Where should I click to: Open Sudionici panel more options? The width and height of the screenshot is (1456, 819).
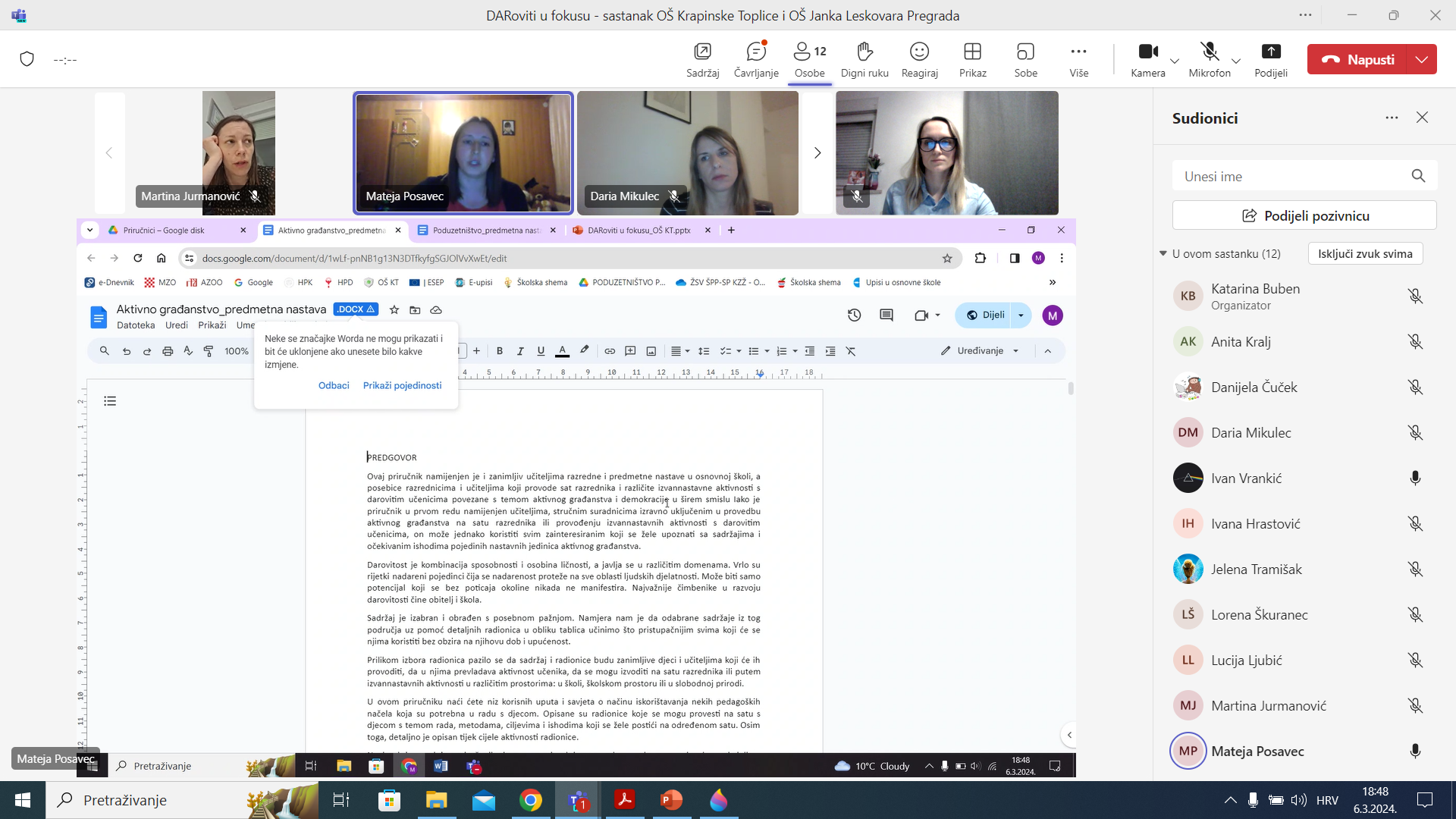pyautogui.click(x=1392, y=118)
